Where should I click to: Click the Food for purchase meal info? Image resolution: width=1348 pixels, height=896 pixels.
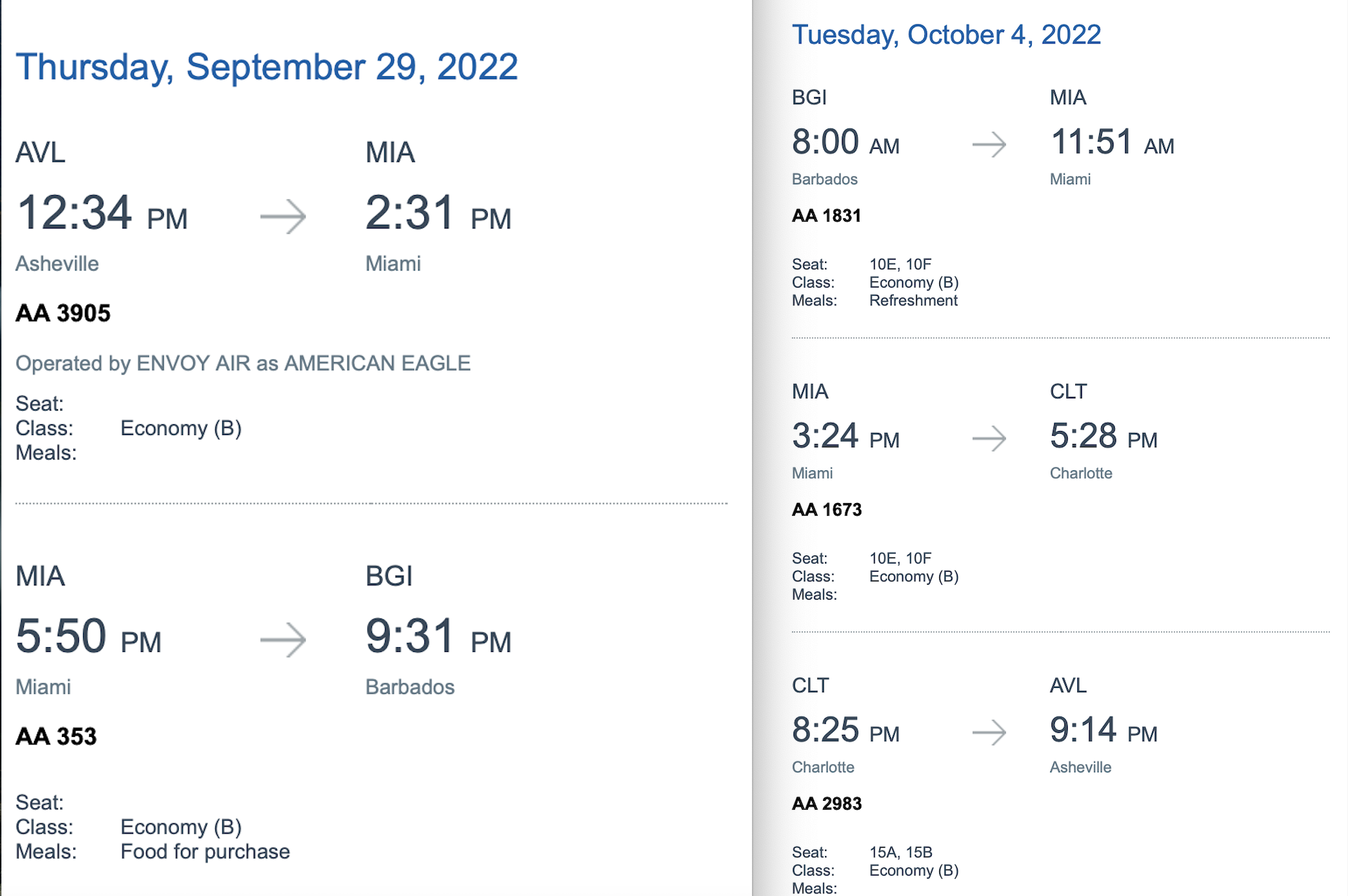point(205,852)
